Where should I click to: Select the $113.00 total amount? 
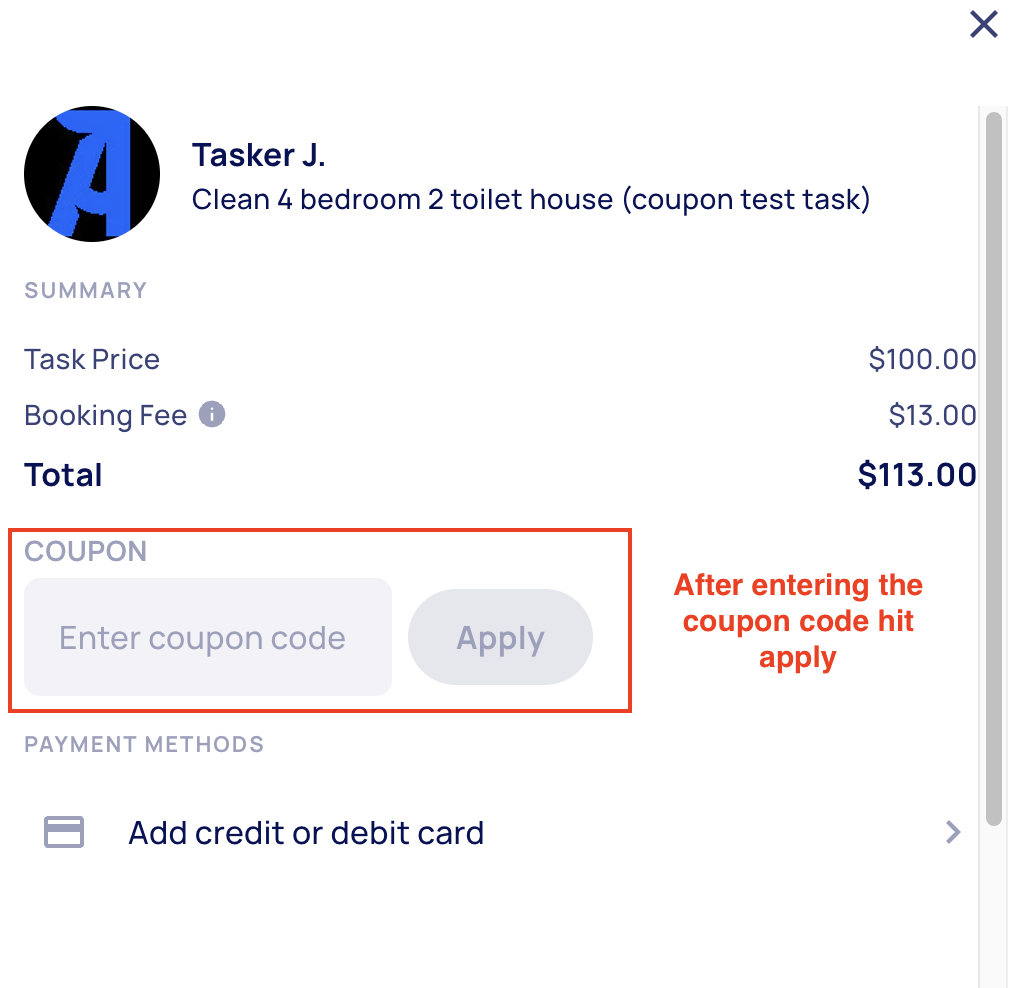(x=917, y=475)
